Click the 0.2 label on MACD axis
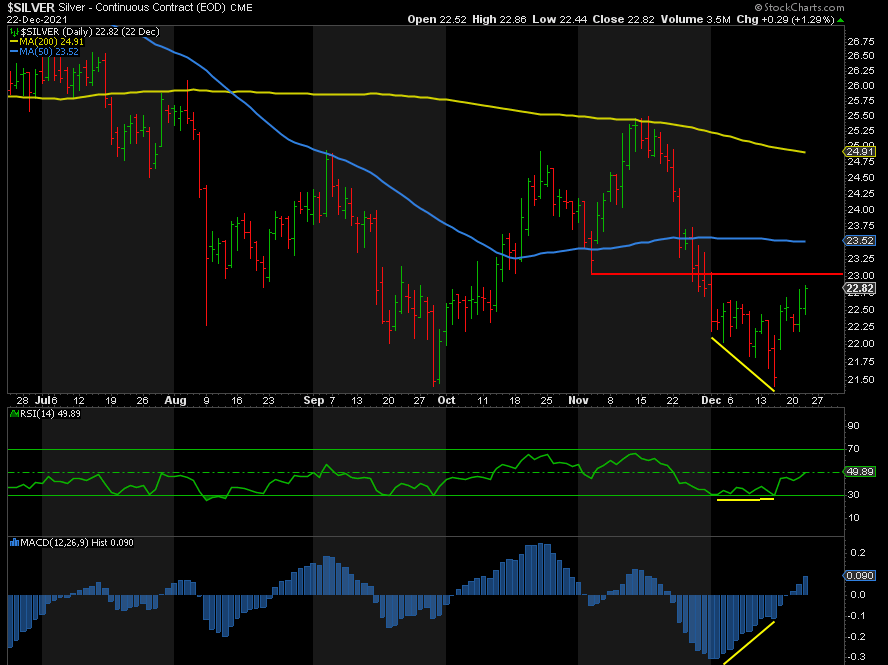The height and width of the screenshot is (665, 888). [859, 553]
